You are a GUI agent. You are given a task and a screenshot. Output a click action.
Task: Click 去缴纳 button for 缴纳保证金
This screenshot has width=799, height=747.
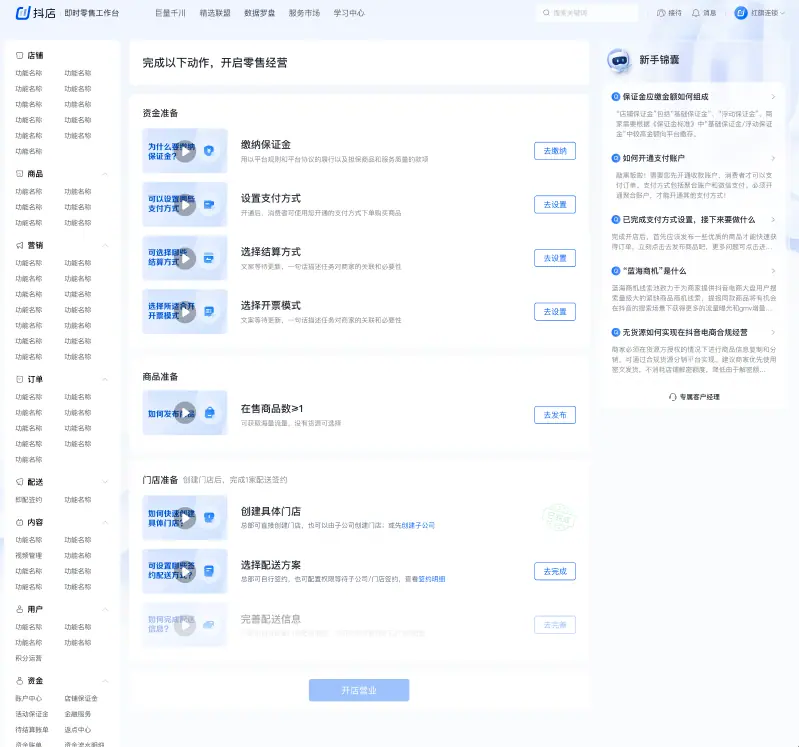(x=555, y=151)
